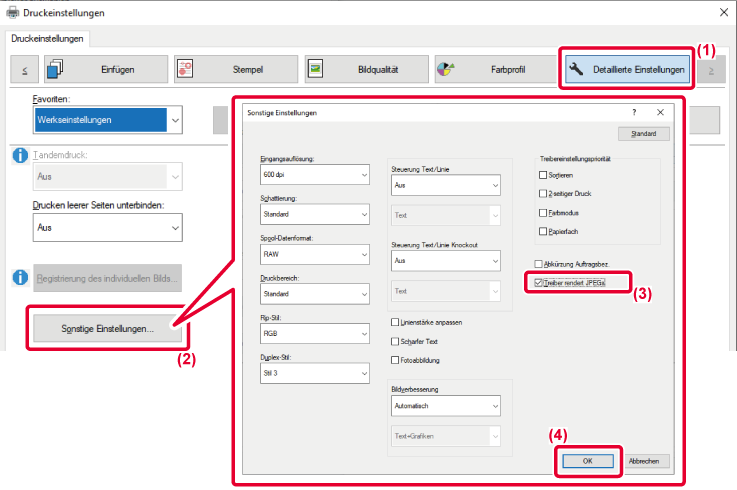The image size is (737, 490).
Task: Check the Scharfer Text option
Action: pyautogui.click(x=395, y=341)
